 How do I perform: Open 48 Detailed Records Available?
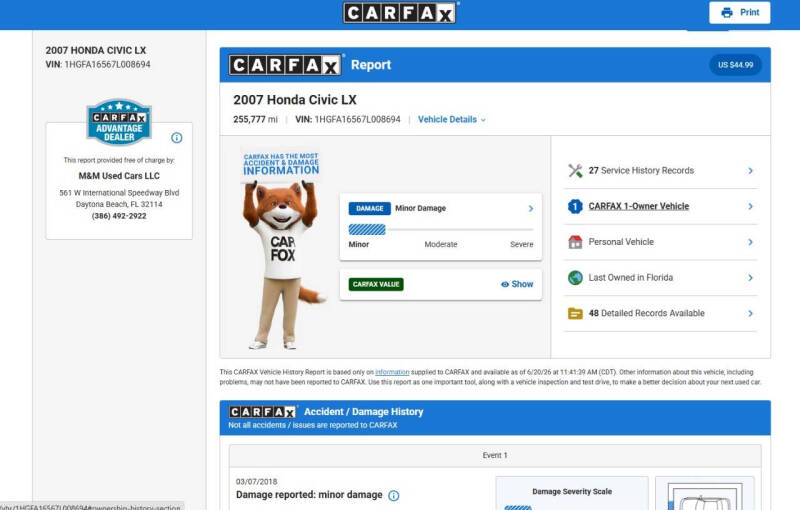(661, 314)
